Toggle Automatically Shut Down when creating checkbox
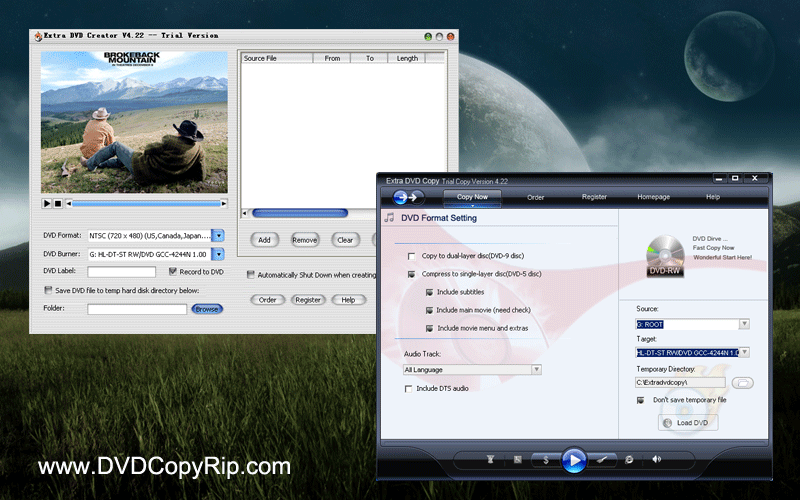Viewport: 800px width, 500px height. tap(251, 274)
